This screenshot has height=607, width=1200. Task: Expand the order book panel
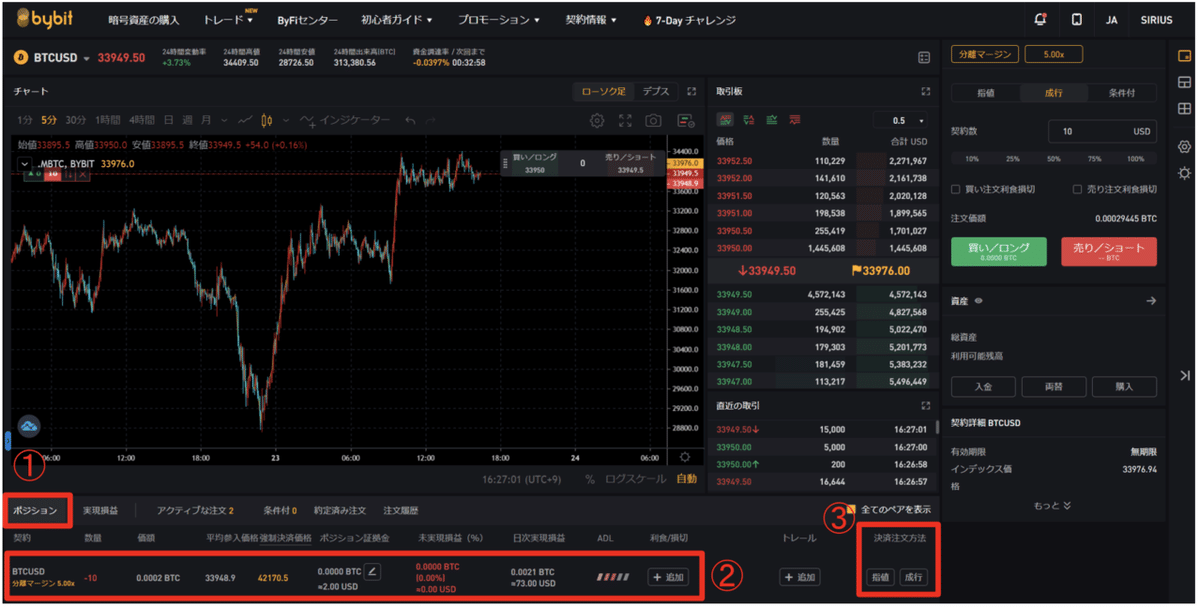925,91
